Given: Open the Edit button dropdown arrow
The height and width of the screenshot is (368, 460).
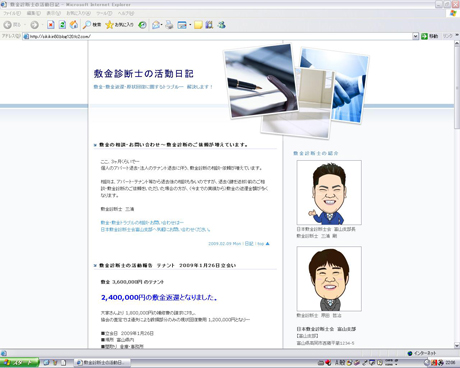Looking at the screenshot, I should [190, 25].
